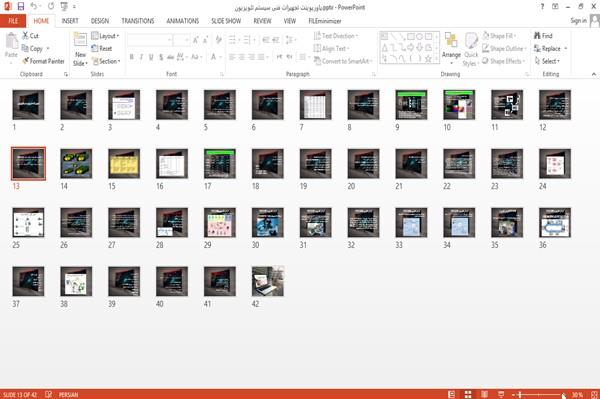Switch to Normal view in status bar
This screenshot has height=399, width=600.
pos(452,394)
